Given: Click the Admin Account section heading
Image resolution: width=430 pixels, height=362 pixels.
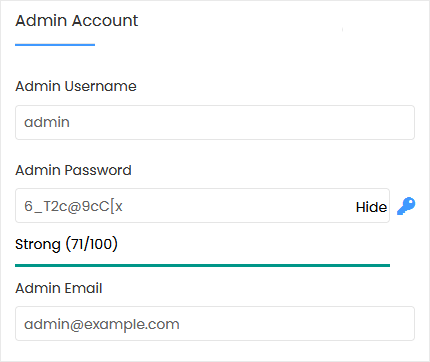Looking at the screenshot, I should (x=77, y=21).
